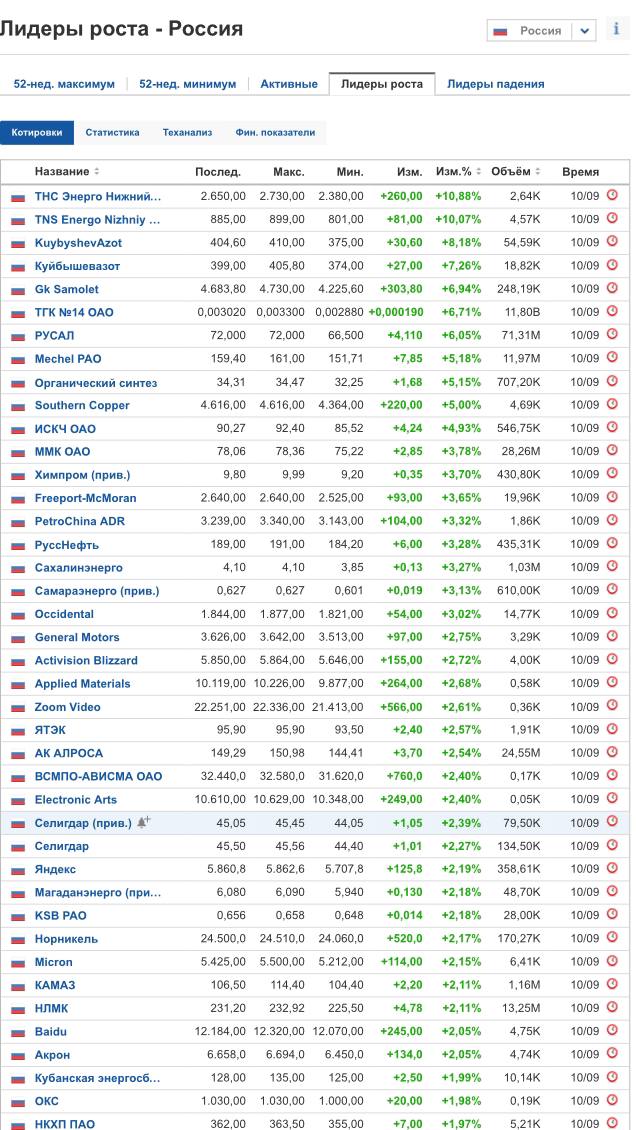
Task: Click clock icon in Органический синтез row
Action: pyautogui.click(x=612, y=381)
